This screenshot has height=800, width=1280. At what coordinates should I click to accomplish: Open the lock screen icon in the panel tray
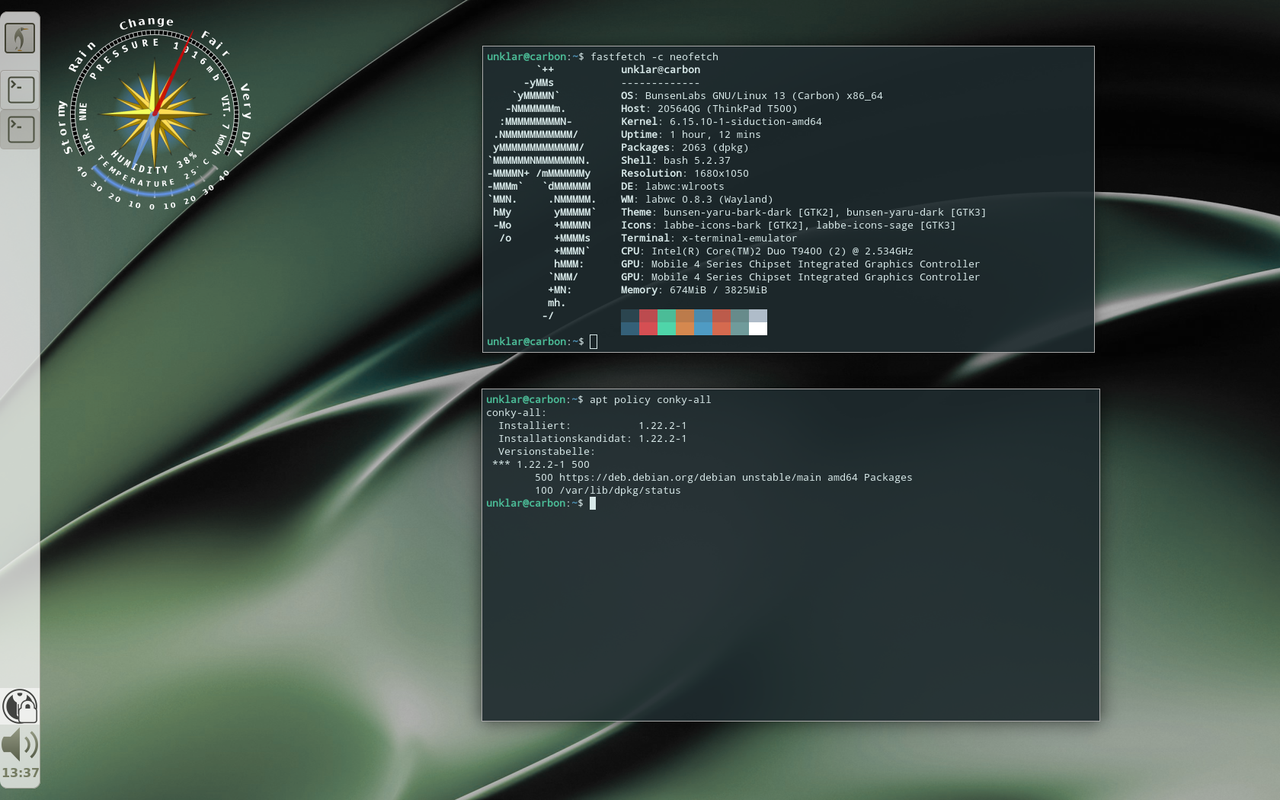pyautogui.click(x=20, y=706)
